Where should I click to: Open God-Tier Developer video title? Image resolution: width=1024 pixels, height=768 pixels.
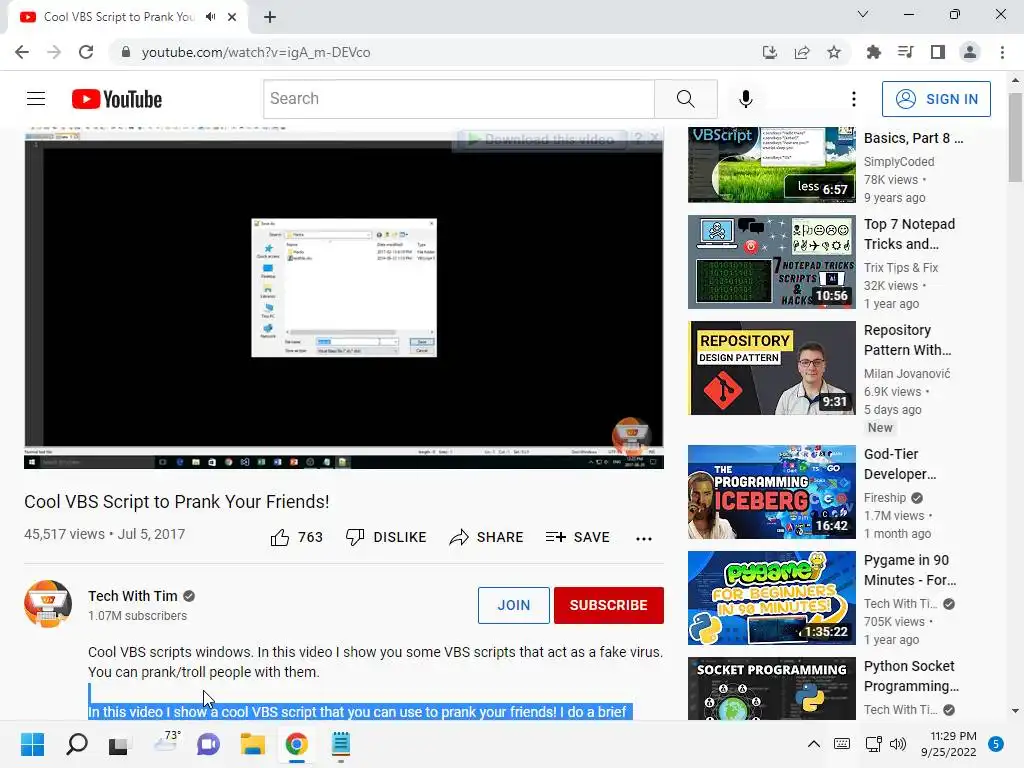900,464
